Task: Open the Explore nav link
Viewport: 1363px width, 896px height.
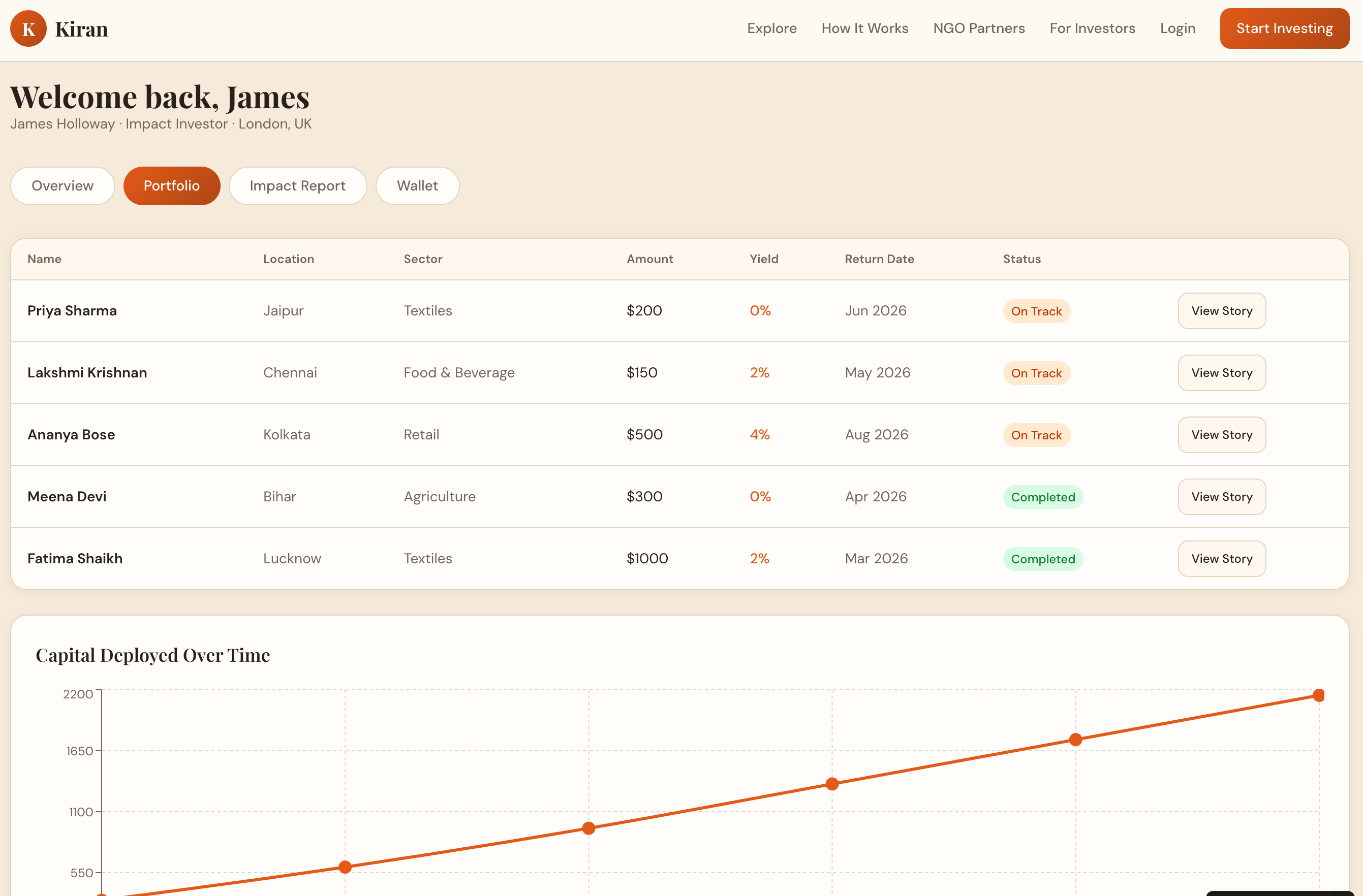Action: [771, 28]
